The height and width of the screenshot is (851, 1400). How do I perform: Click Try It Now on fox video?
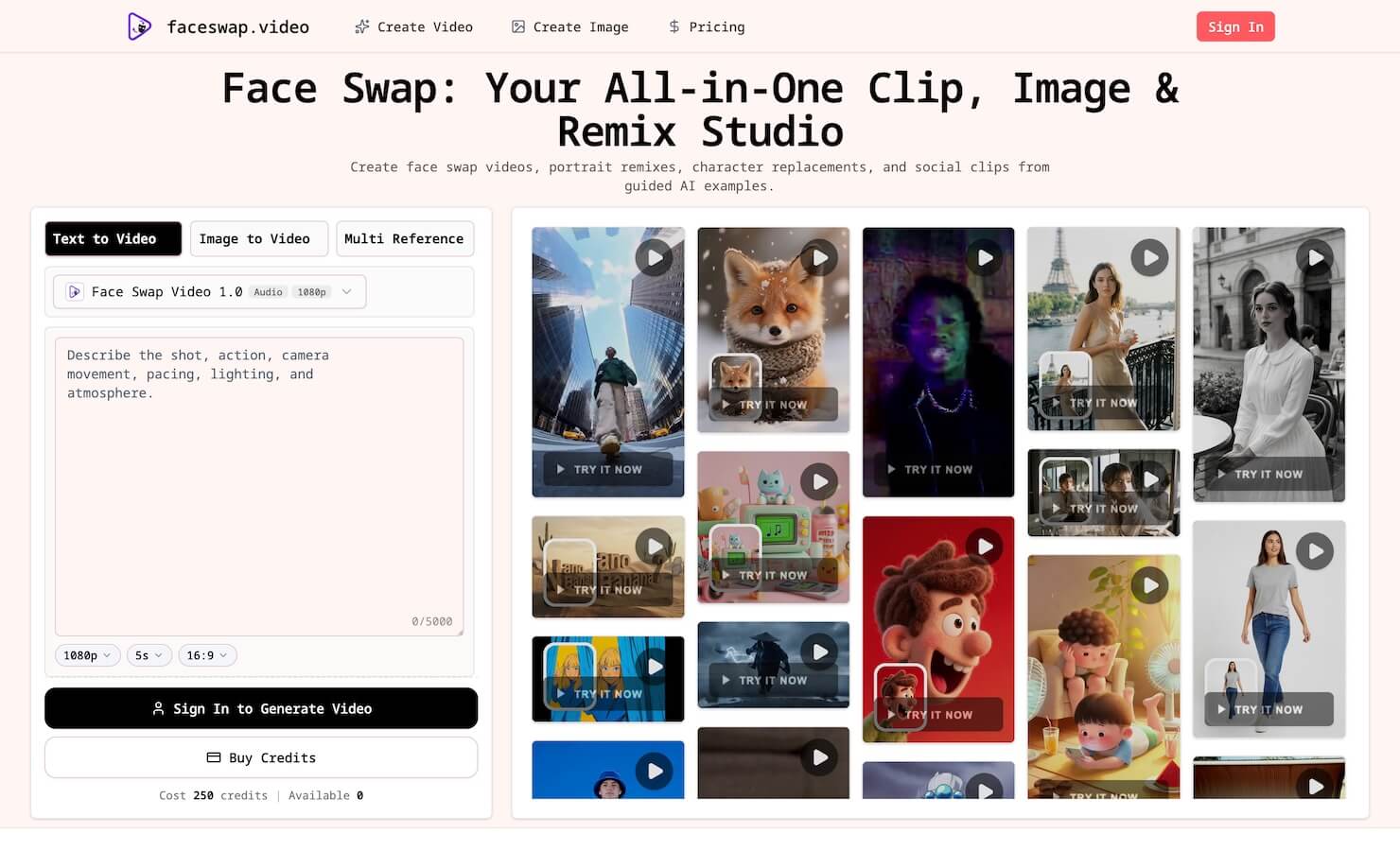[773, 405]
